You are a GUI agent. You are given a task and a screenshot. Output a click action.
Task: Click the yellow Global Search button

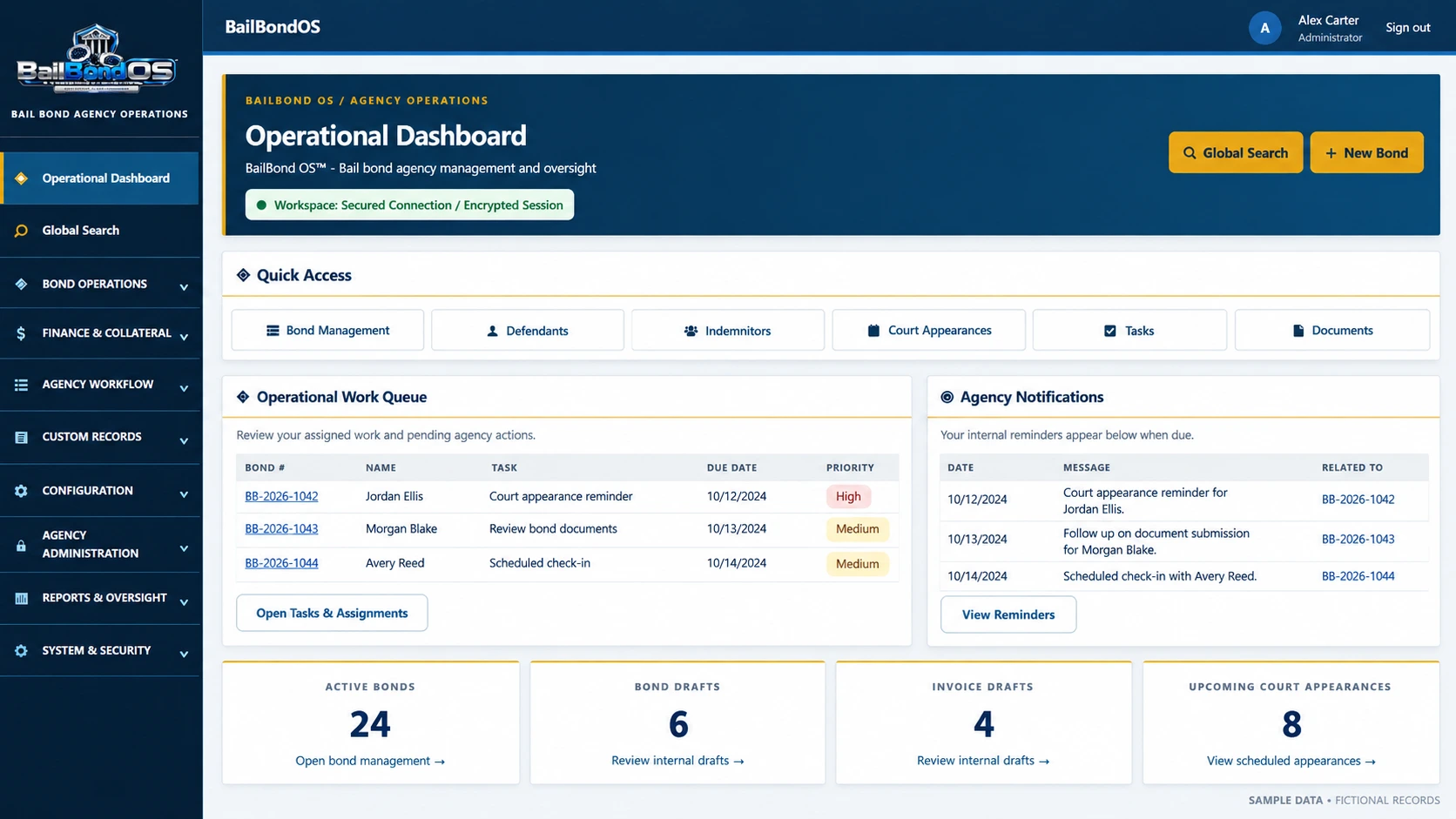(1236, 153)
